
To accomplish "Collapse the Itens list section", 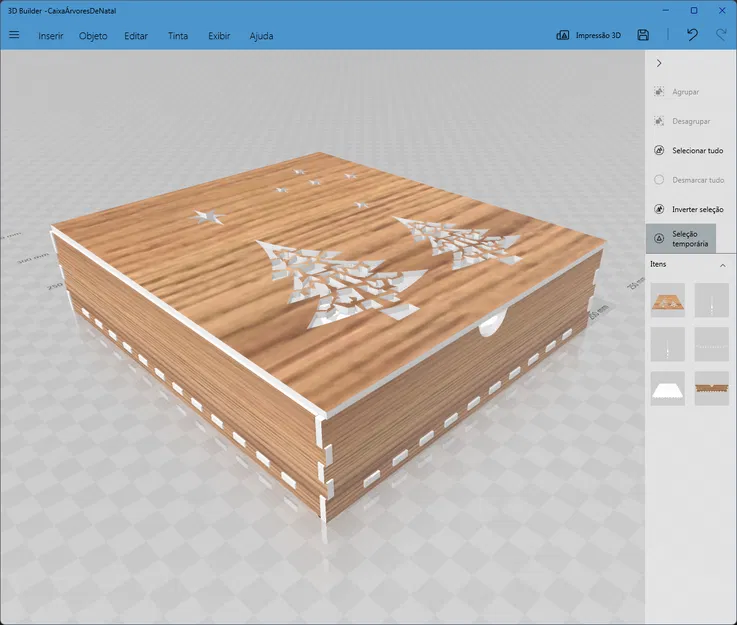I will point(722,265).
